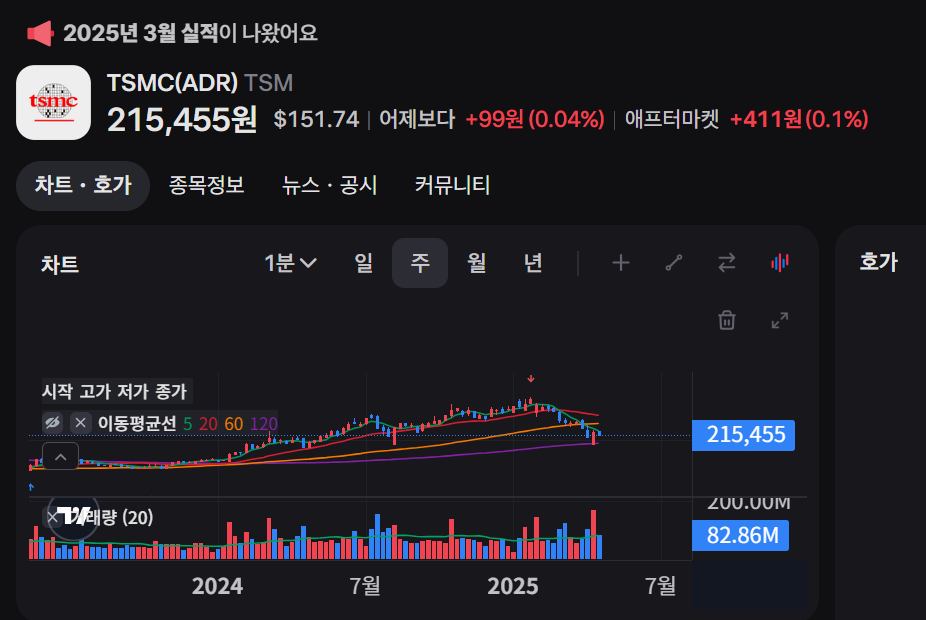The width and height of the screenshot is (926, 620).
Task: Click the TSMC company logo
Action: 54,103
